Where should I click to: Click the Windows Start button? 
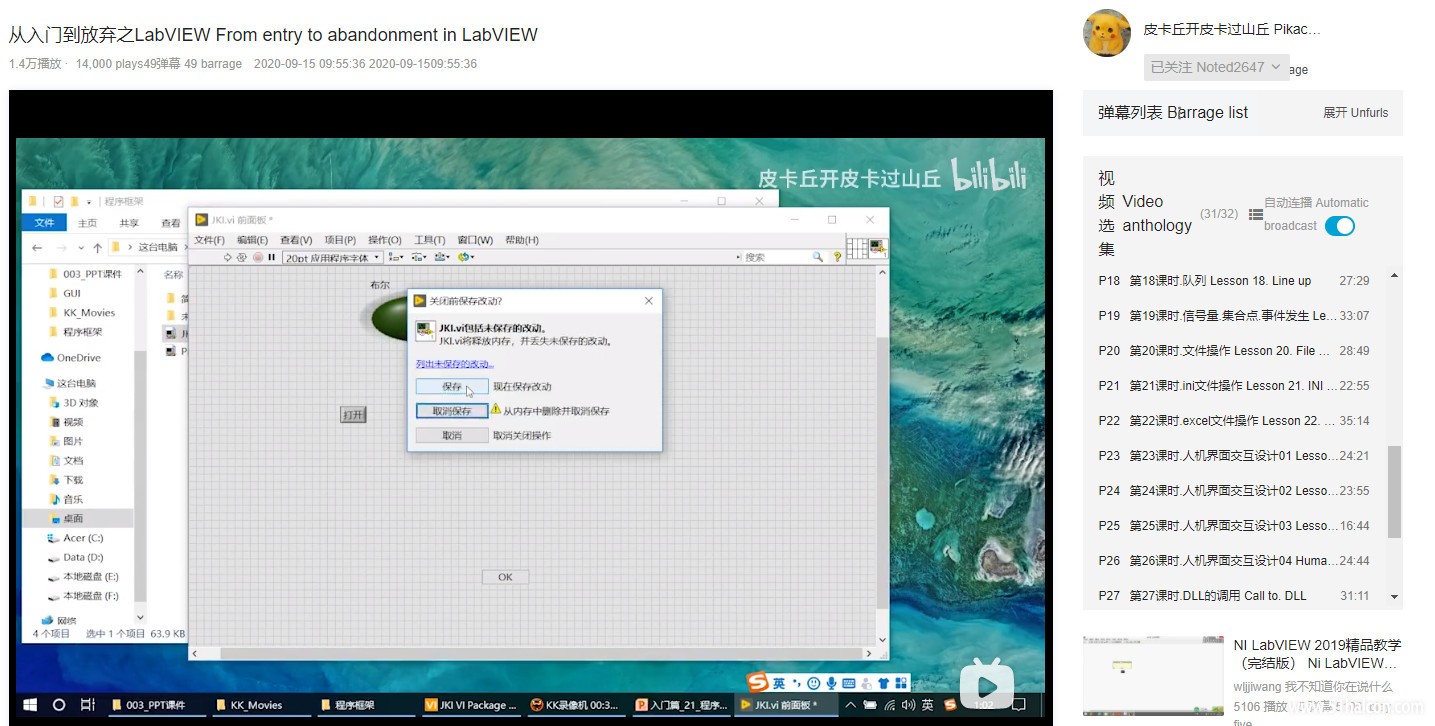30,705
